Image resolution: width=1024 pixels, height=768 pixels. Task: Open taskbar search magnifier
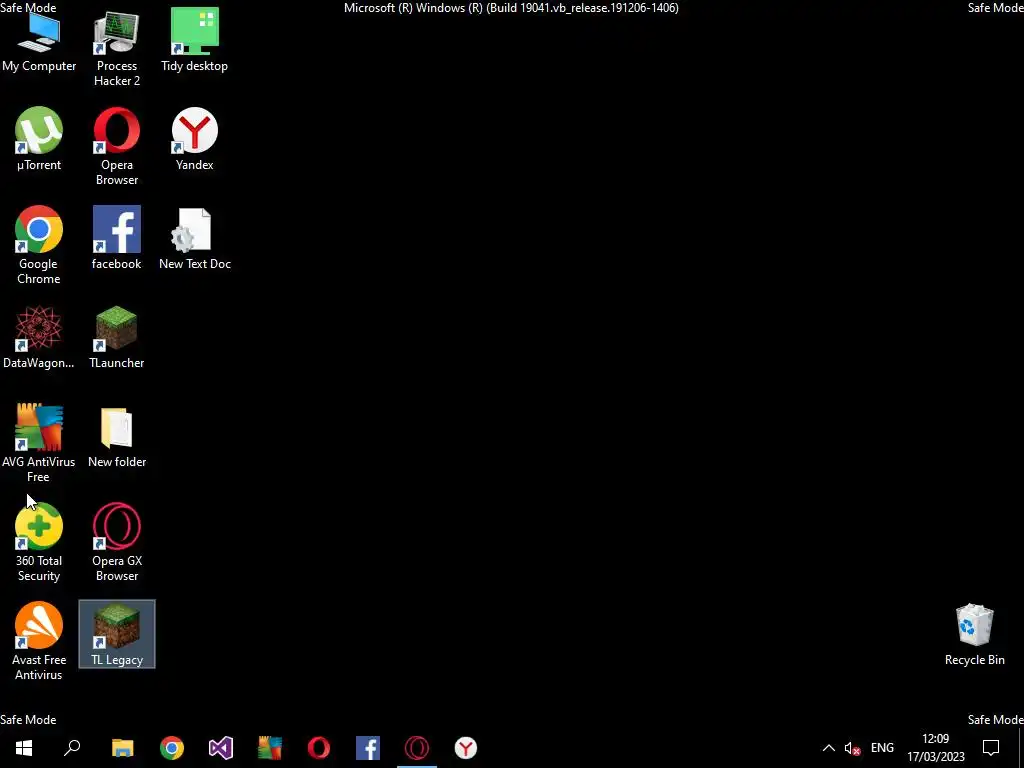(72, 748)
